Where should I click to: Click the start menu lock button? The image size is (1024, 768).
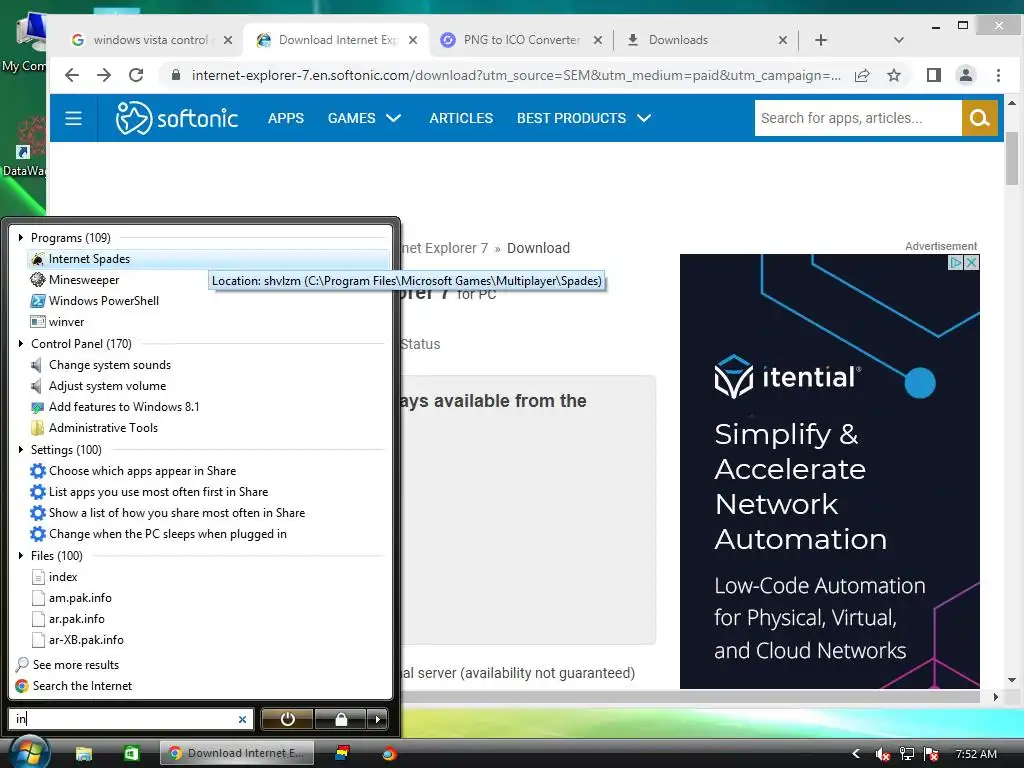tap(341, 719)
